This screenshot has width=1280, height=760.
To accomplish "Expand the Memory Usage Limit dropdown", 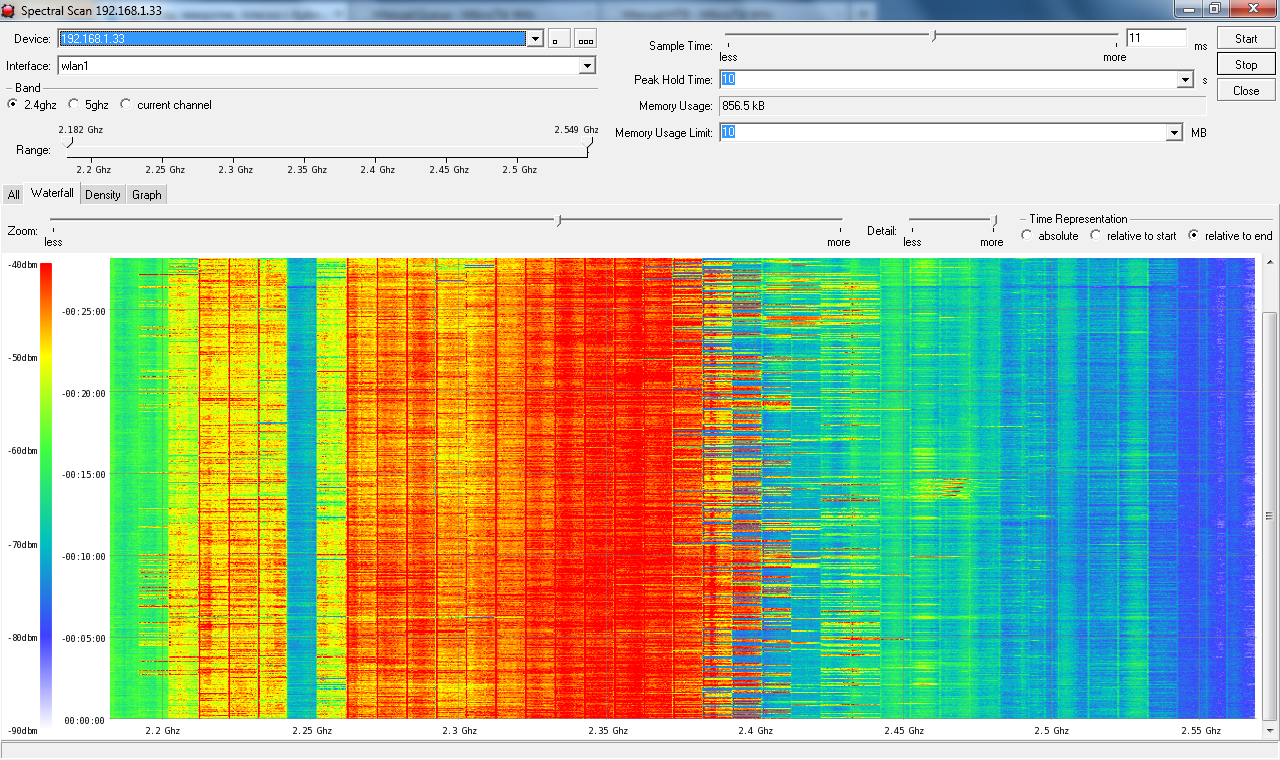I will click(x=1174, y=133).
